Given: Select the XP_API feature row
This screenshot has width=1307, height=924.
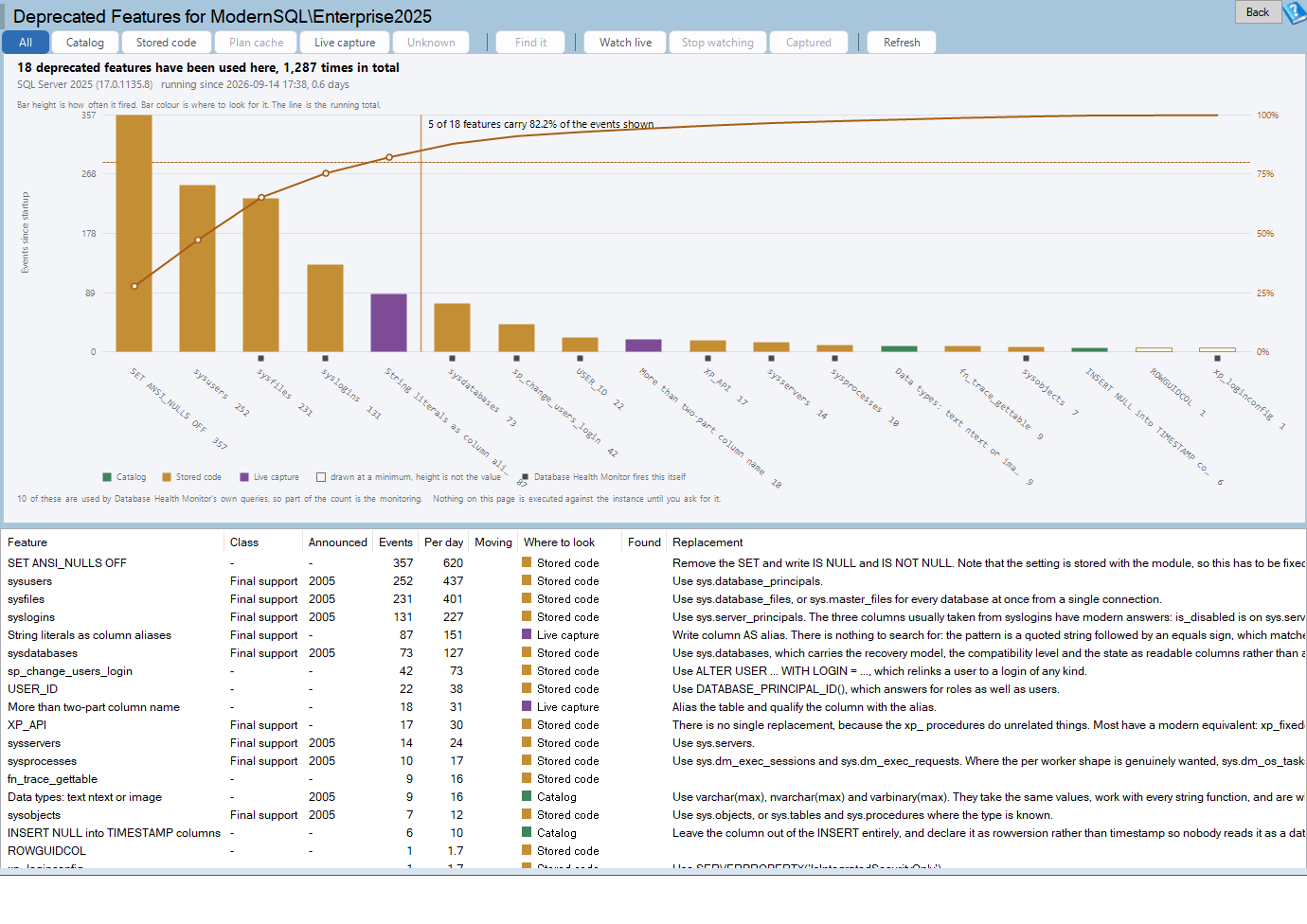Looking at the screenshot, I should (653, 725).
